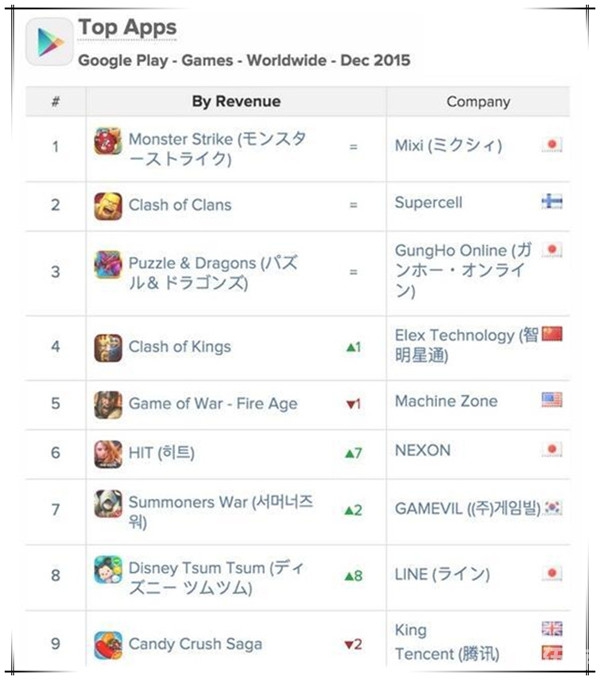600x680 pixels.
Task: Open the Clash of Kings icon
Action: (108, 348)
